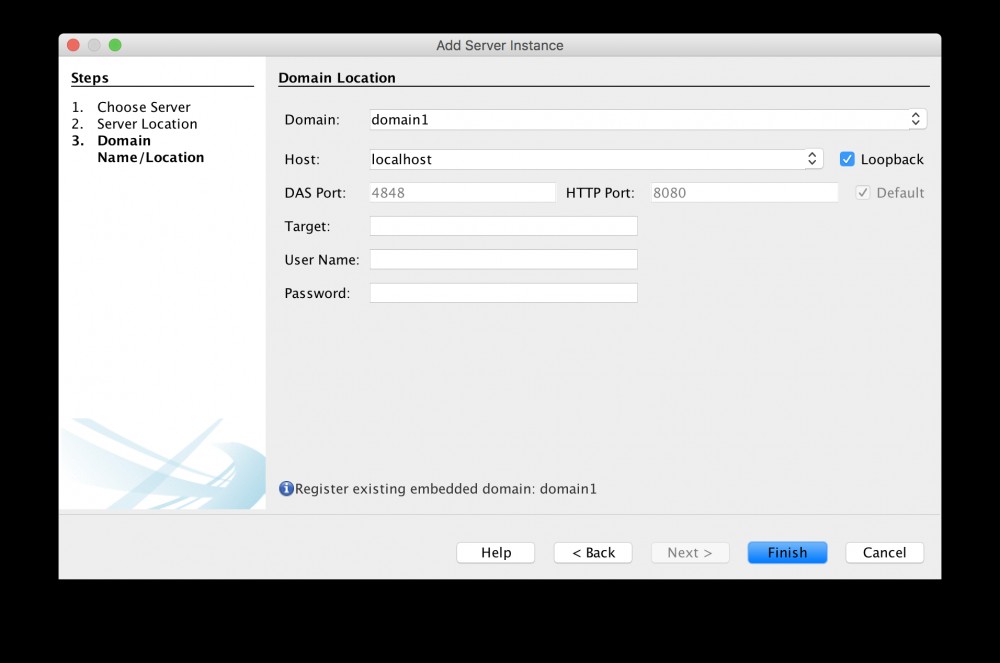Click the Password input field
Viewport: 1000px width, 663px height.
tap(503, 292)
